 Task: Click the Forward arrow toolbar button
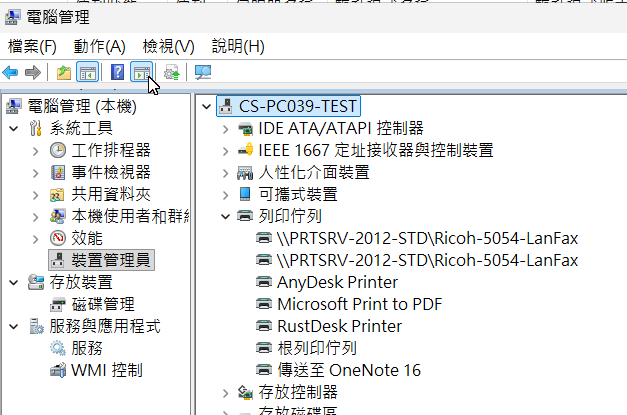(x=33, y=72)
